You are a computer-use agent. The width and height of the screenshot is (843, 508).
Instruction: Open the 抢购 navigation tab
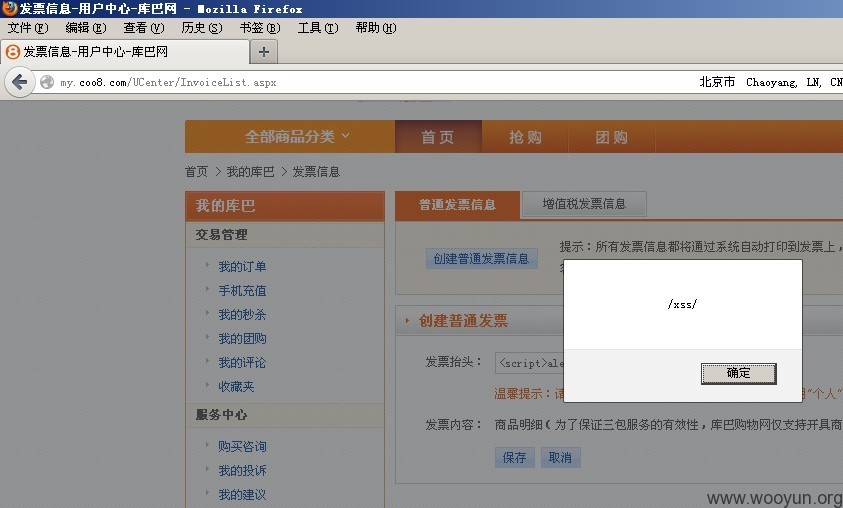(x=525, y=137)
